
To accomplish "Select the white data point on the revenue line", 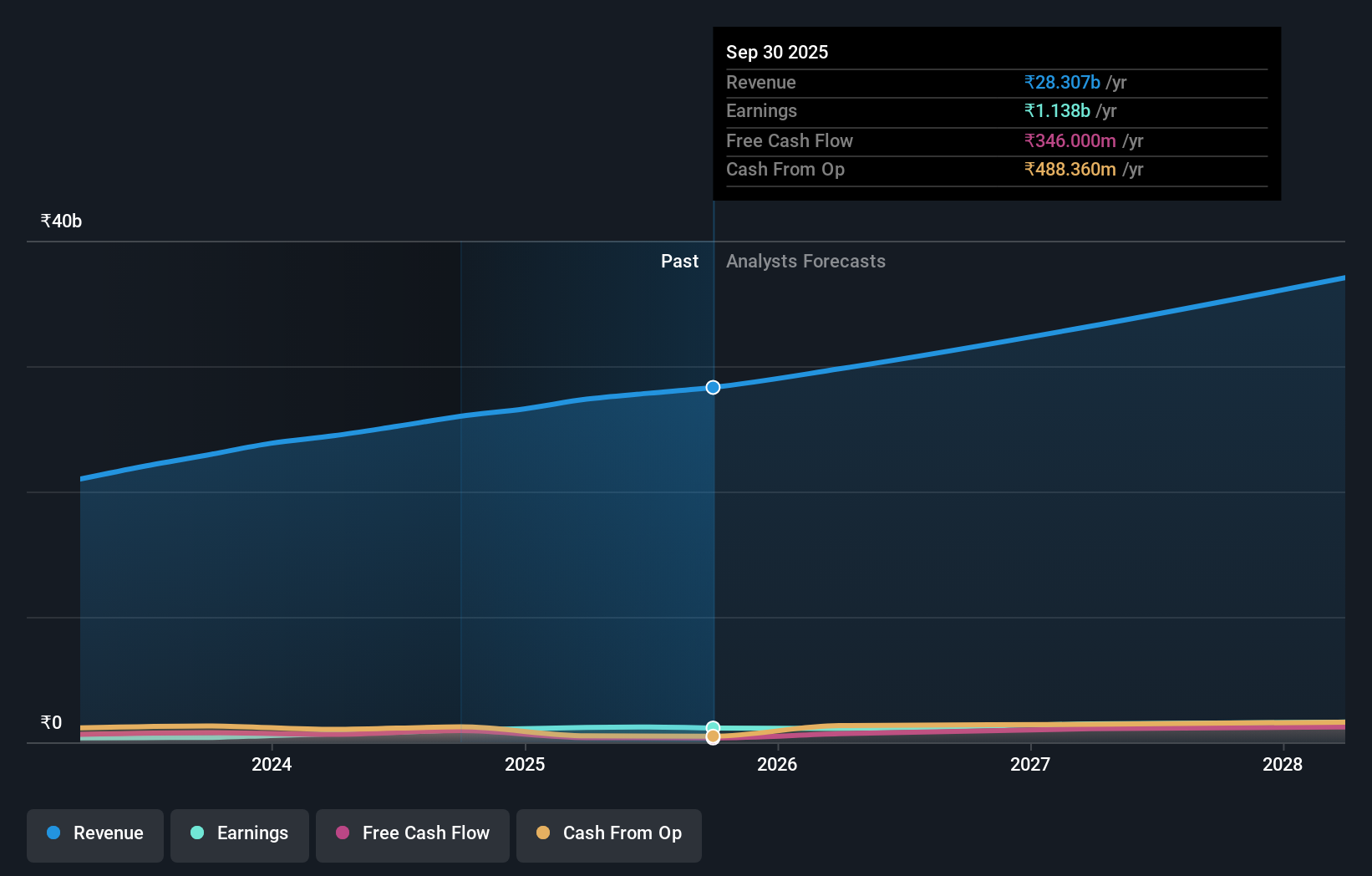I will [x=712, y=387].
